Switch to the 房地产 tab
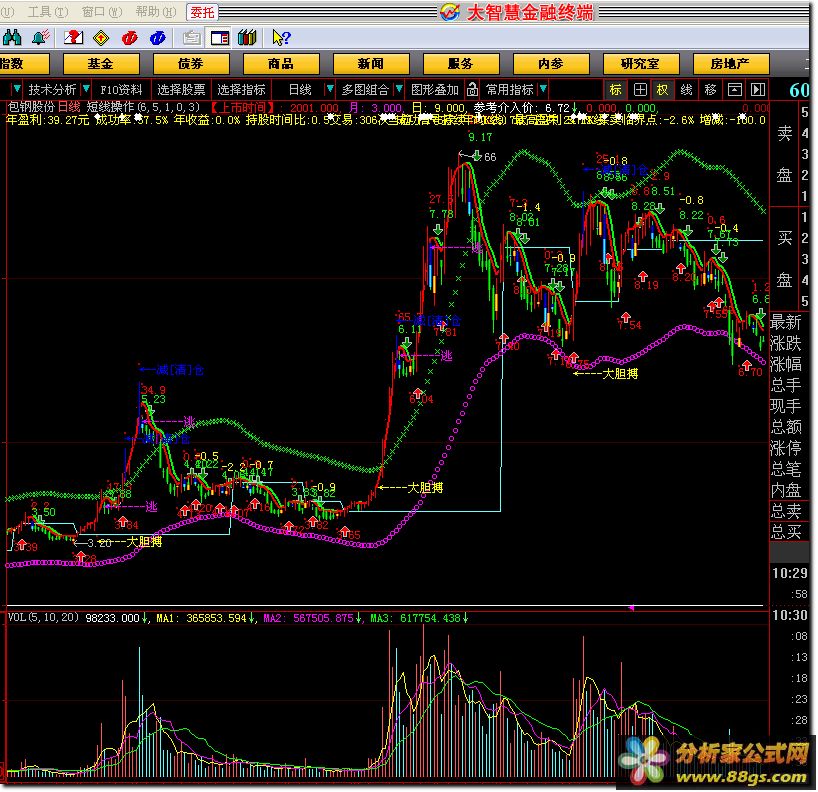This screenshot has width=818, height=792. tap(731, 64)
